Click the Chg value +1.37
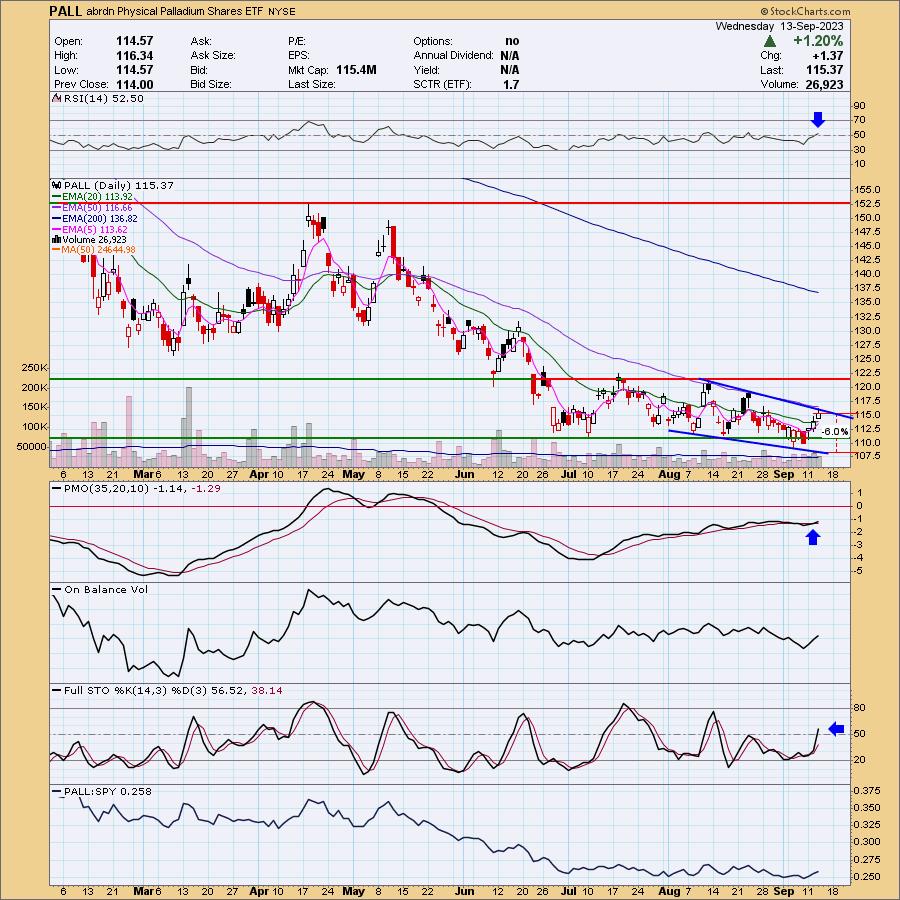Image resolution: width=900 pixels, height=900 pixels. coord(828,56)
